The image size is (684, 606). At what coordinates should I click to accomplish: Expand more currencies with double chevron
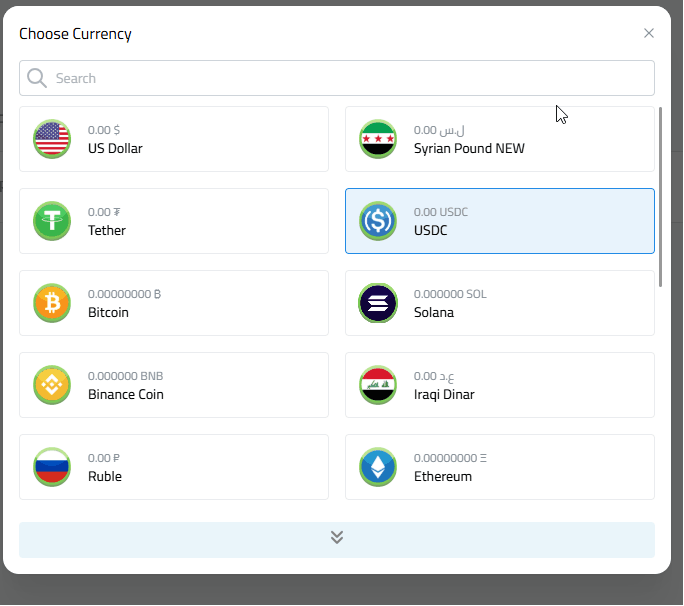337,540
